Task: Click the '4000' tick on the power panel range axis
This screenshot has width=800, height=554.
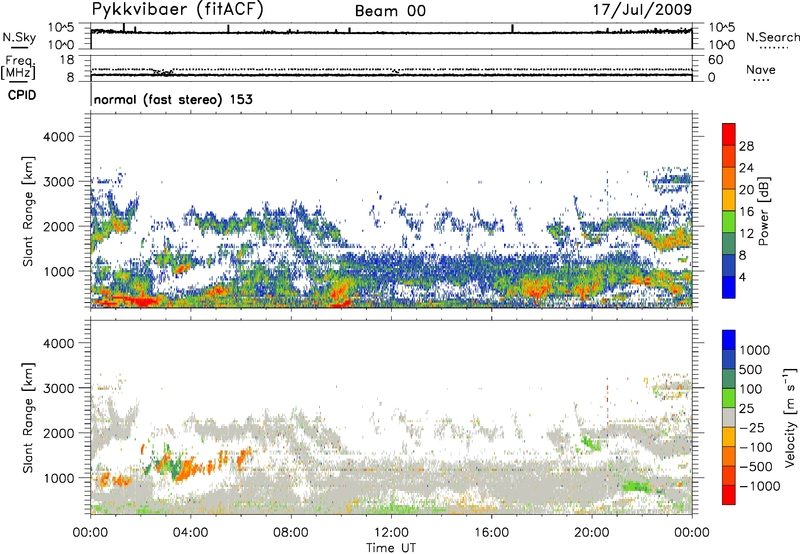Action: (58, 137)
